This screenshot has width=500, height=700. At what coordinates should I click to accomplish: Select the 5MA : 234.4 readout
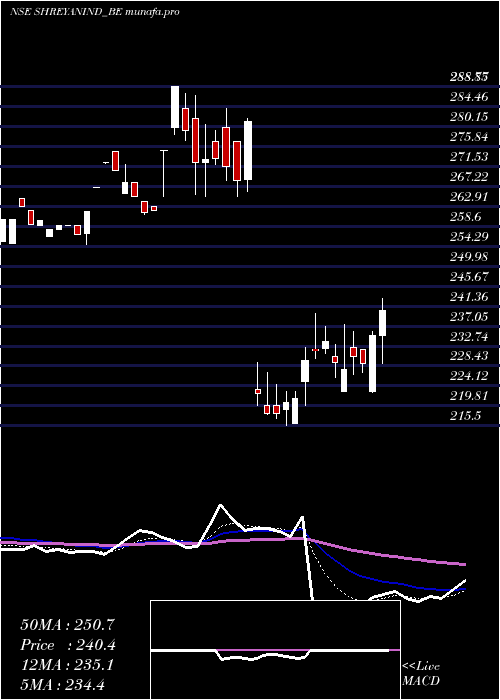[62, 685]
